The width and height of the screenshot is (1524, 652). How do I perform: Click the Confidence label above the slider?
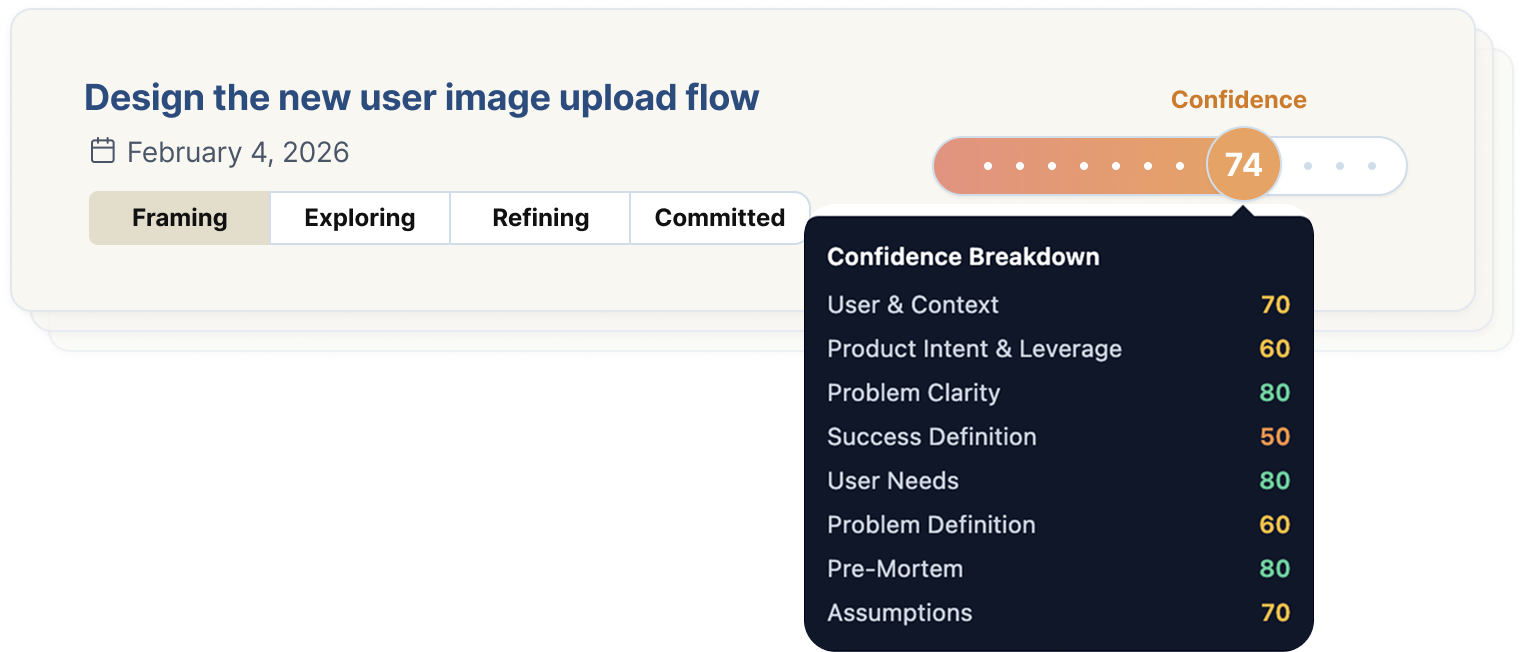tap(1238, 99)
